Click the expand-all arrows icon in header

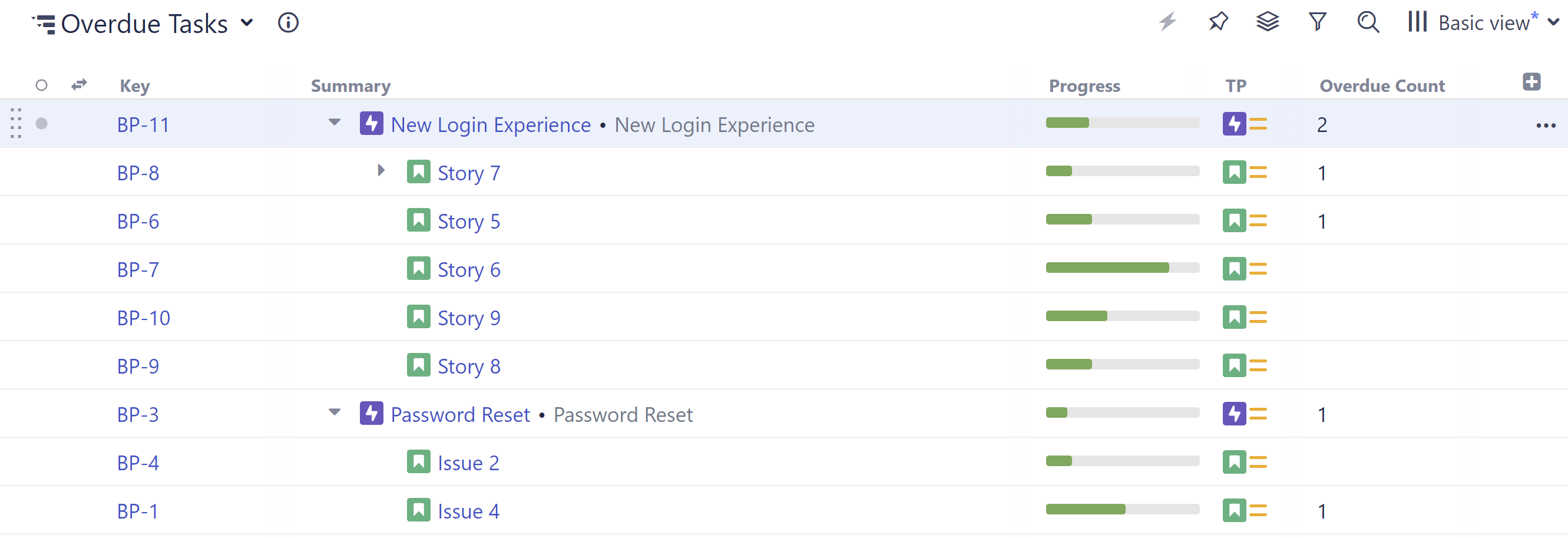79,85
